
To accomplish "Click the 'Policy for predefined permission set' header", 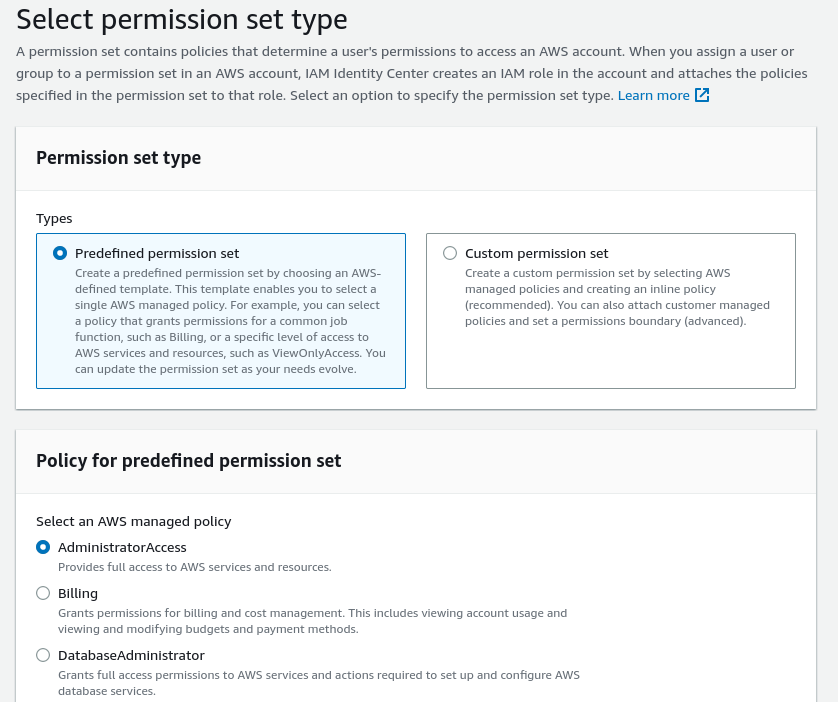I will pyautogui.click(x=188, y=461).
